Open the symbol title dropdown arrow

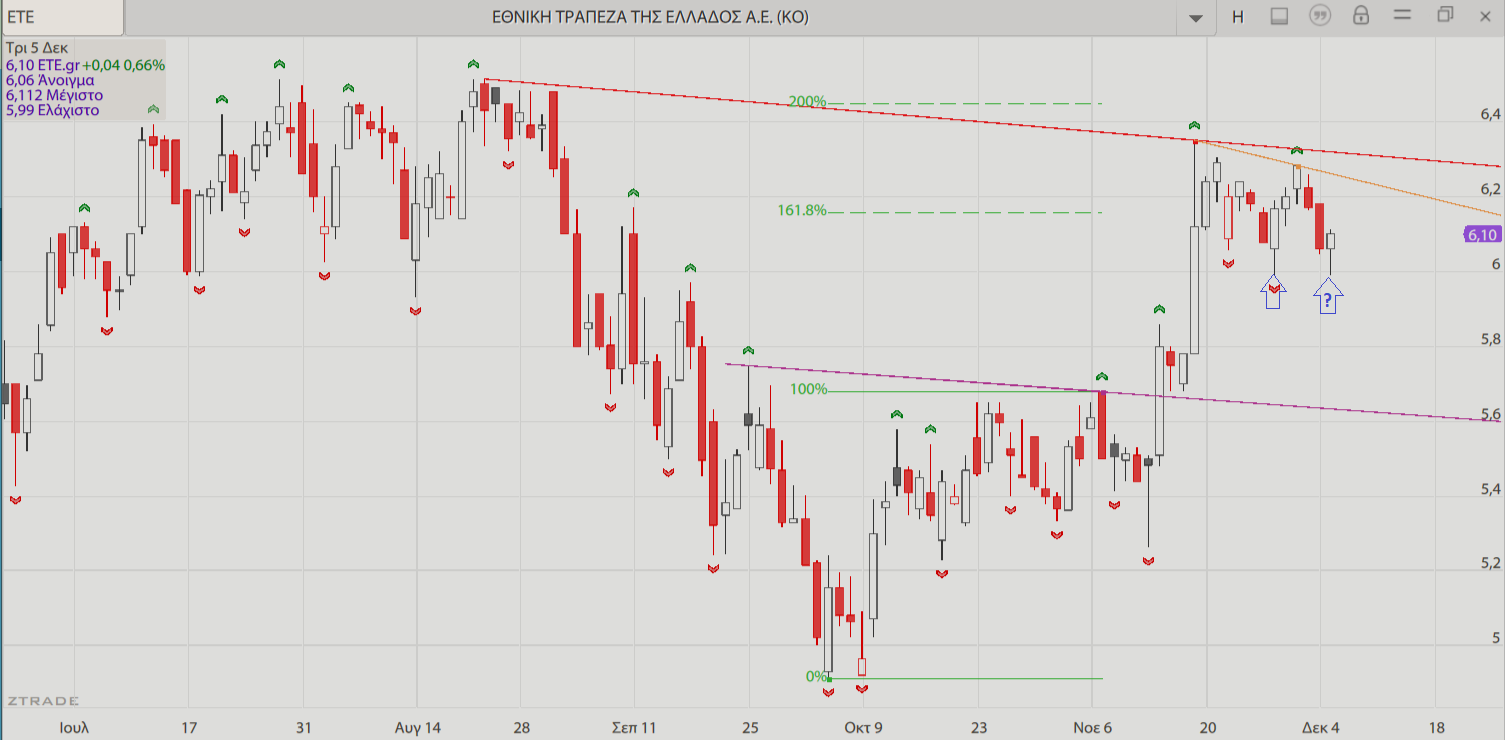click(1196, 17)
